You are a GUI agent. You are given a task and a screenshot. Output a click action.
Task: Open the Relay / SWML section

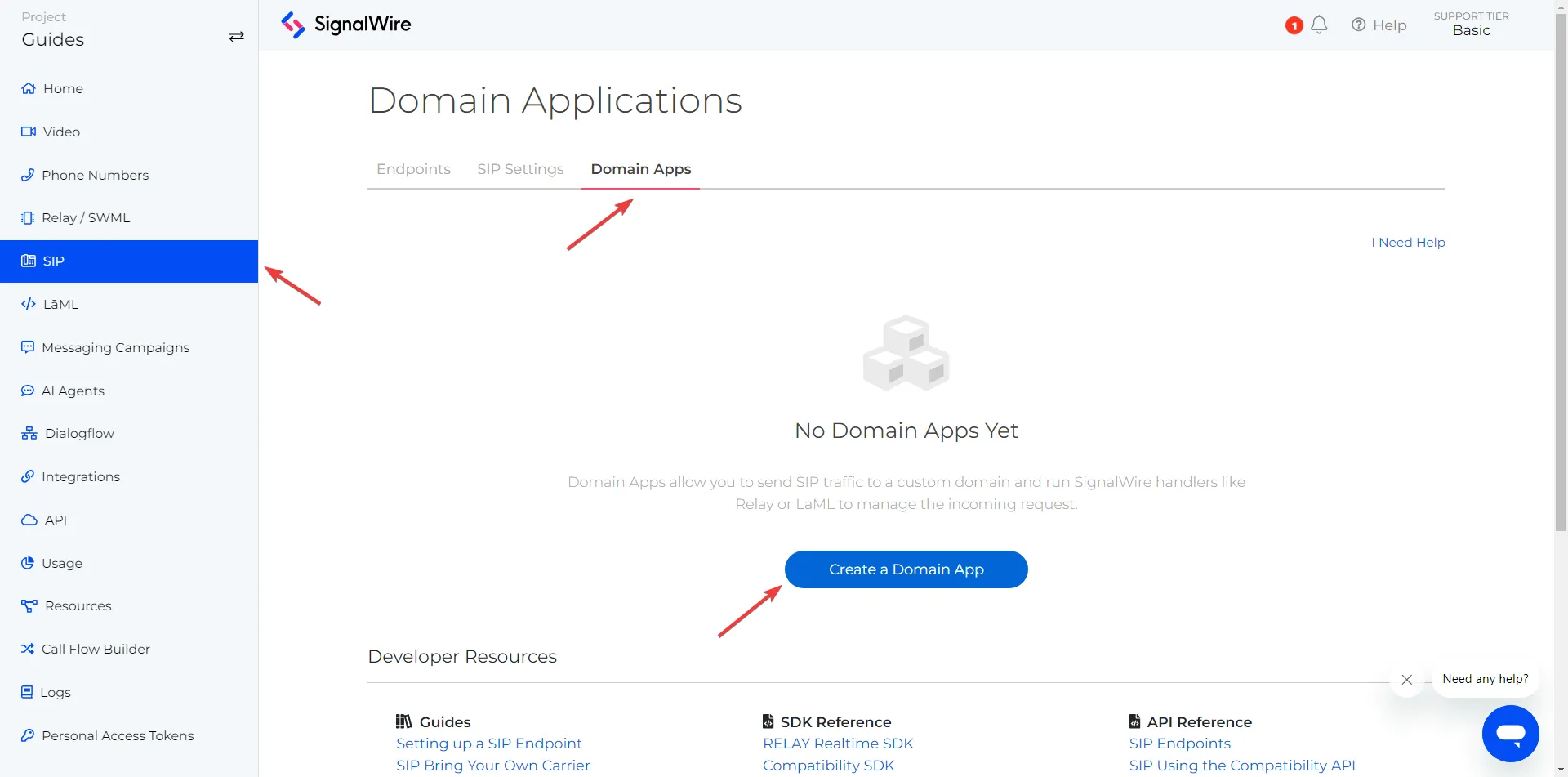[86, 217]
